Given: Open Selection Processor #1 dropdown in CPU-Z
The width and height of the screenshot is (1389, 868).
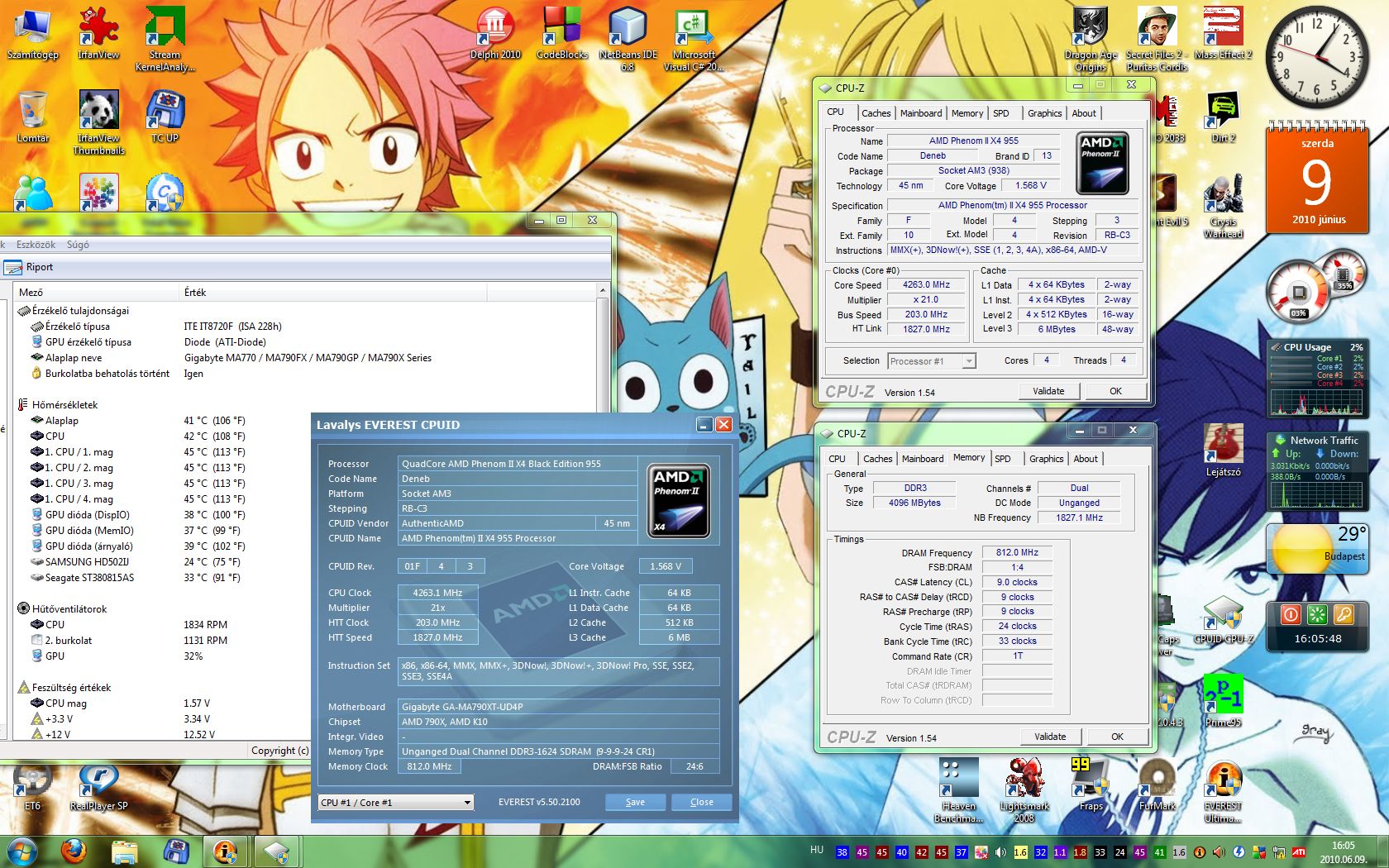Looking at the screenshot, I should 932,361.
